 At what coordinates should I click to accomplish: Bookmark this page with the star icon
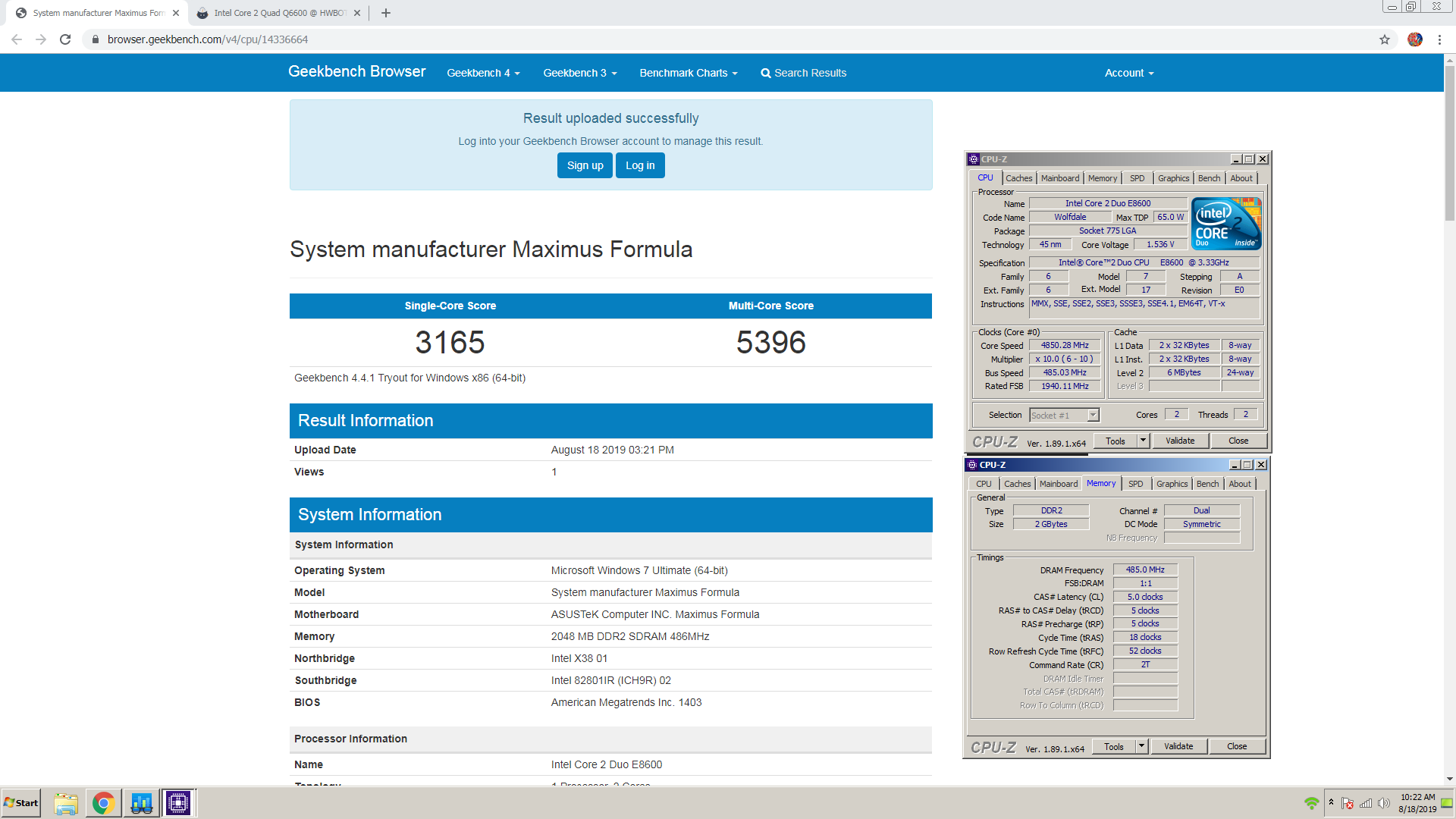click(1385, 39)
